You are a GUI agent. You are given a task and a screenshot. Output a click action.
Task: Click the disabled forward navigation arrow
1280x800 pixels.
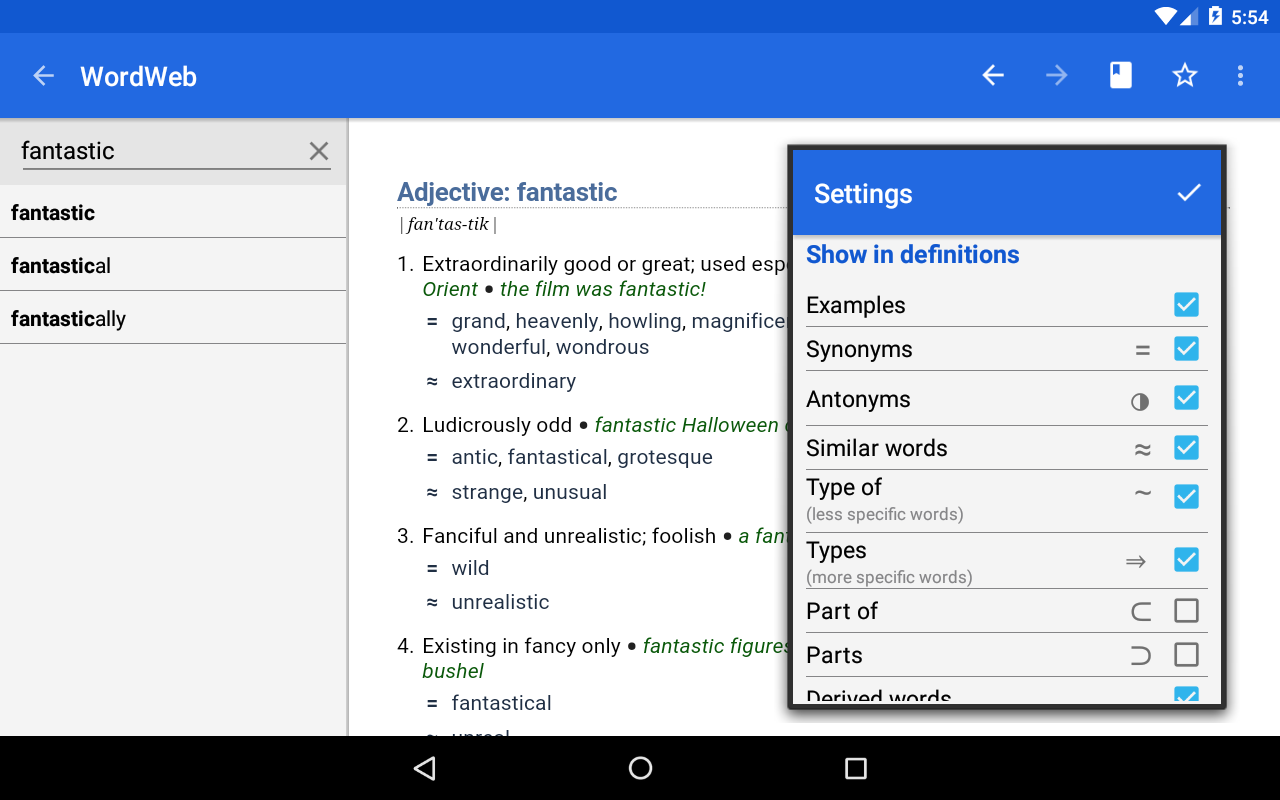coord(1056,75)
